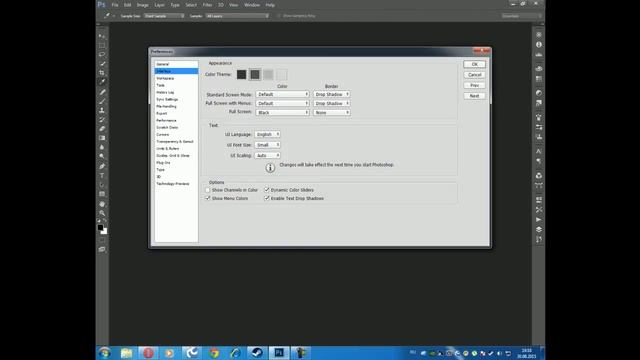Open Internet Explorer from the taskbar
The height and width of the screenshot is (360, 640).
point(236,353)
